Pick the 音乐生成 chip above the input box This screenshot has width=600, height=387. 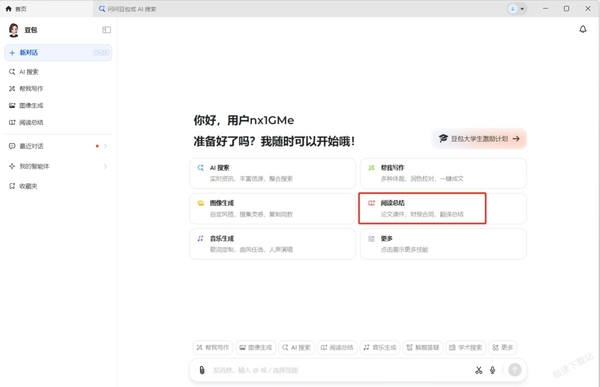click(x=380, y=347)
